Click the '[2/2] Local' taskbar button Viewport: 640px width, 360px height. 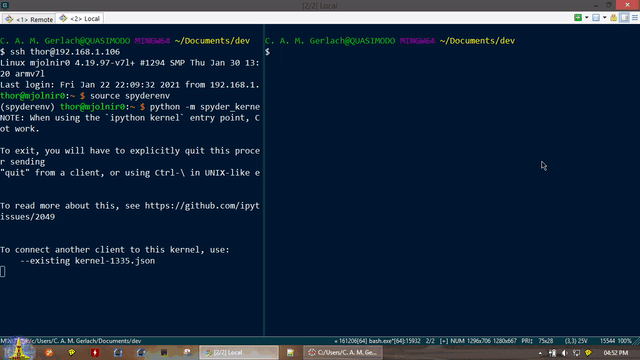pyautogui.click(x=239, y=352)
